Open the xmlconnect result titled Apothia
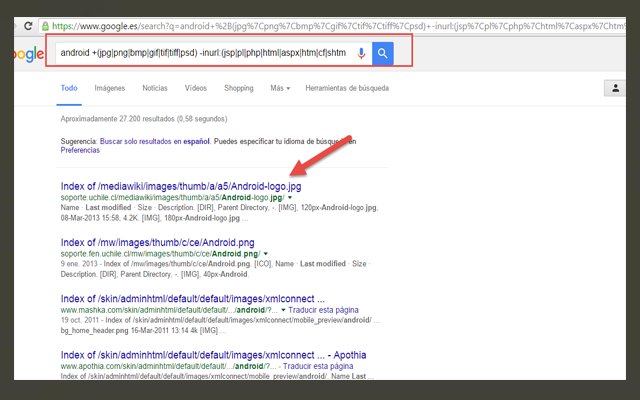This screenshot has width=640, height=400. point(213,355)
